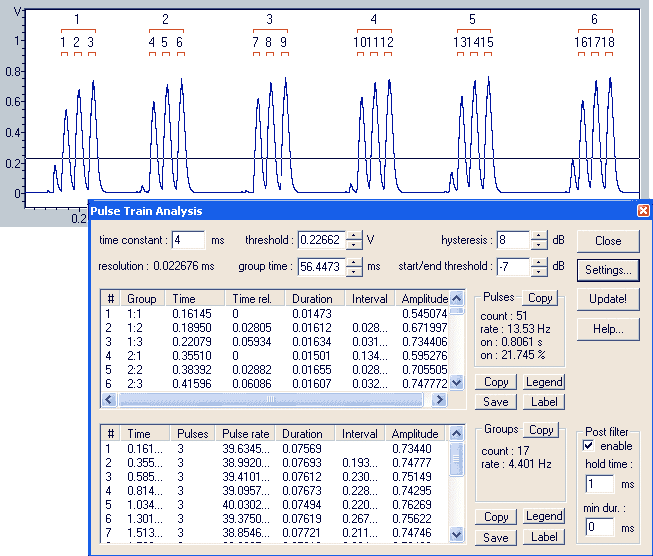
Task: Click Label button for pulses
Action: [x=544, y=402]
